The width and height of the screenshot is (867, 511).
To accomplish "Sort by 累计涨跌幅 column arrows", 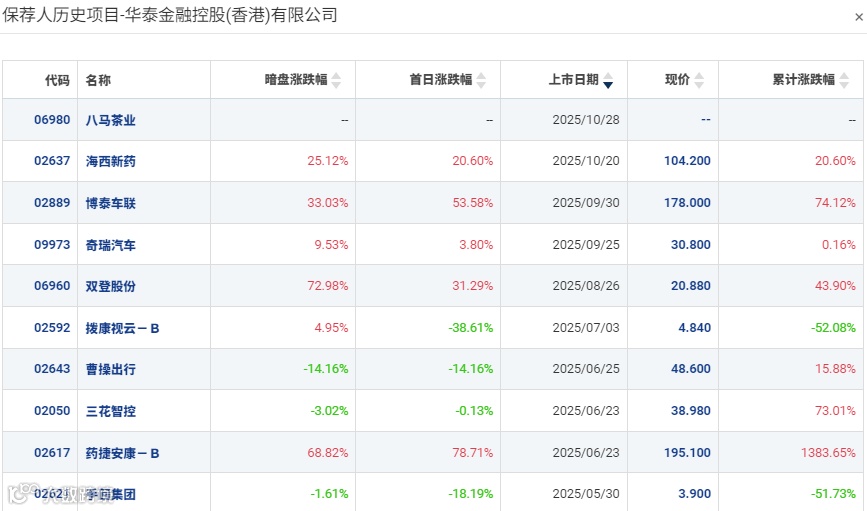I will pos(844,80).
